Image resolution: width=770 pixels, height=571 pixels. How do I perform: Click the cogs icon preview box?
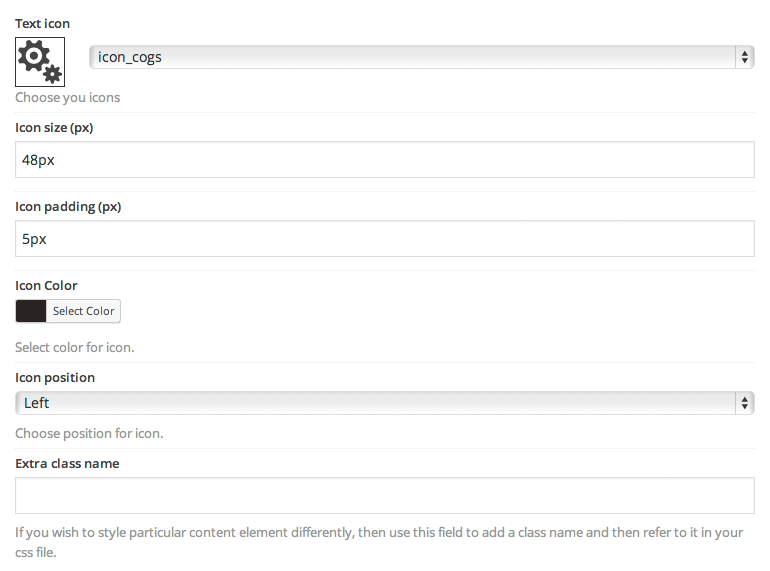(x=40, y=62)
